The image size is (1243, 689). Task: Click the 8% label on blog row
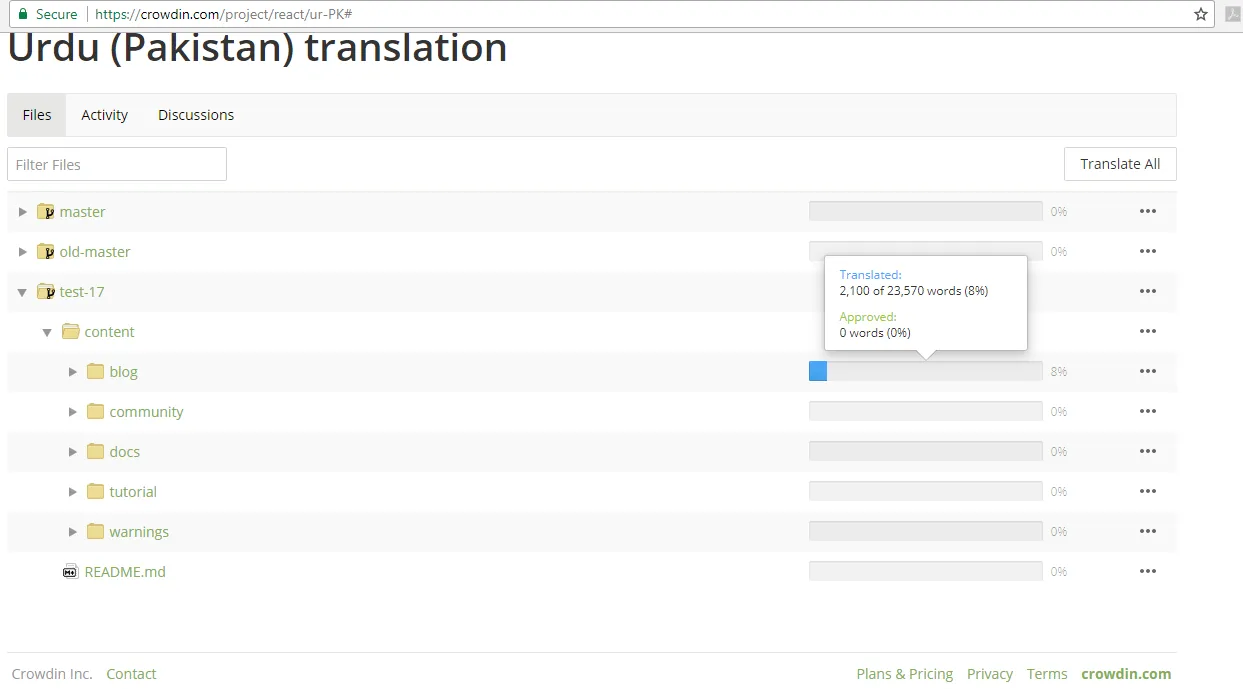click(1059, 372)
